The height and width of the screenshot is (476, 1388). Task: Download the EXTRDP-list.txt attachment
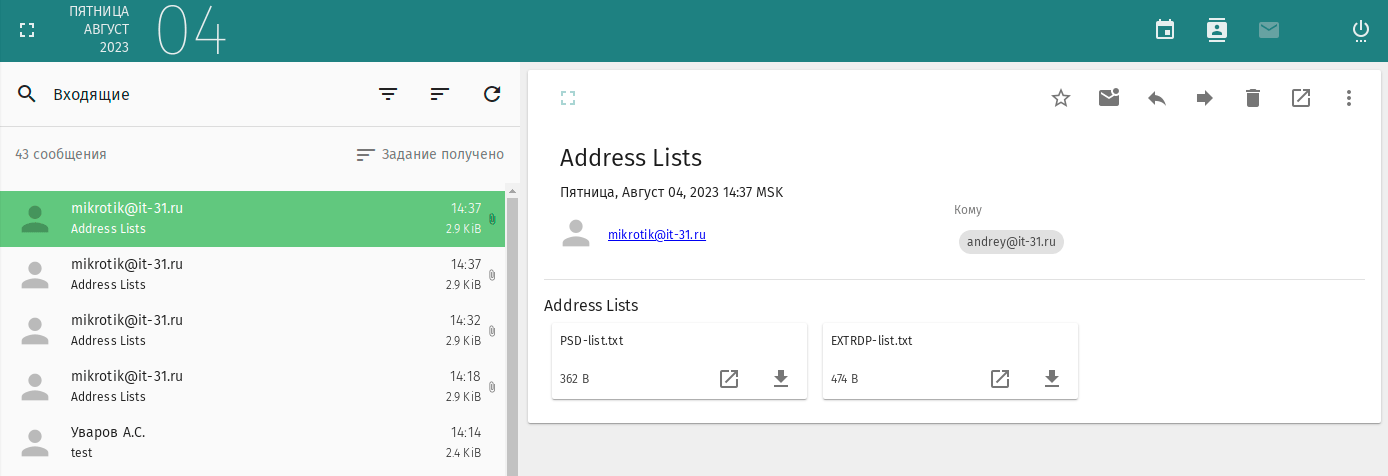pos(1052,378)
